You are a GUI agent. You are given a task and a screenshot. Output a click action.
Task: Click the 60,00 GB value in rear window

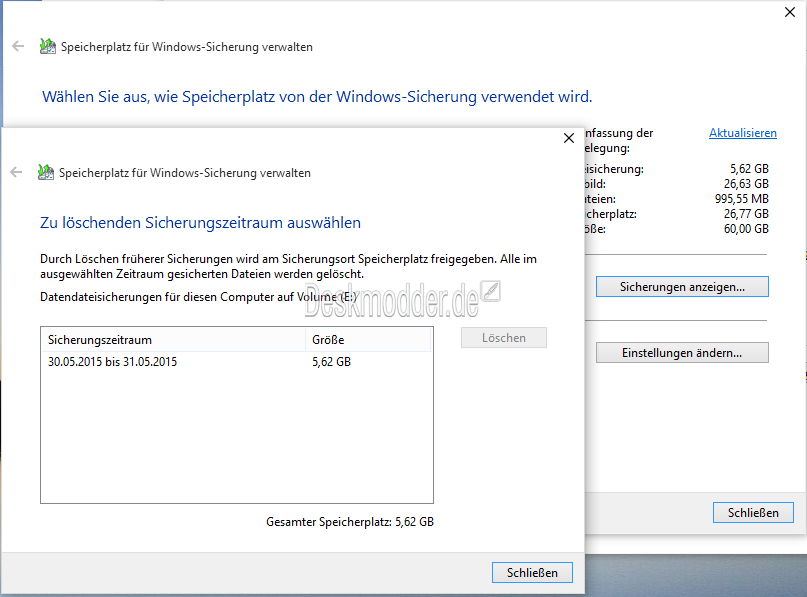click(x=746, y=229)
